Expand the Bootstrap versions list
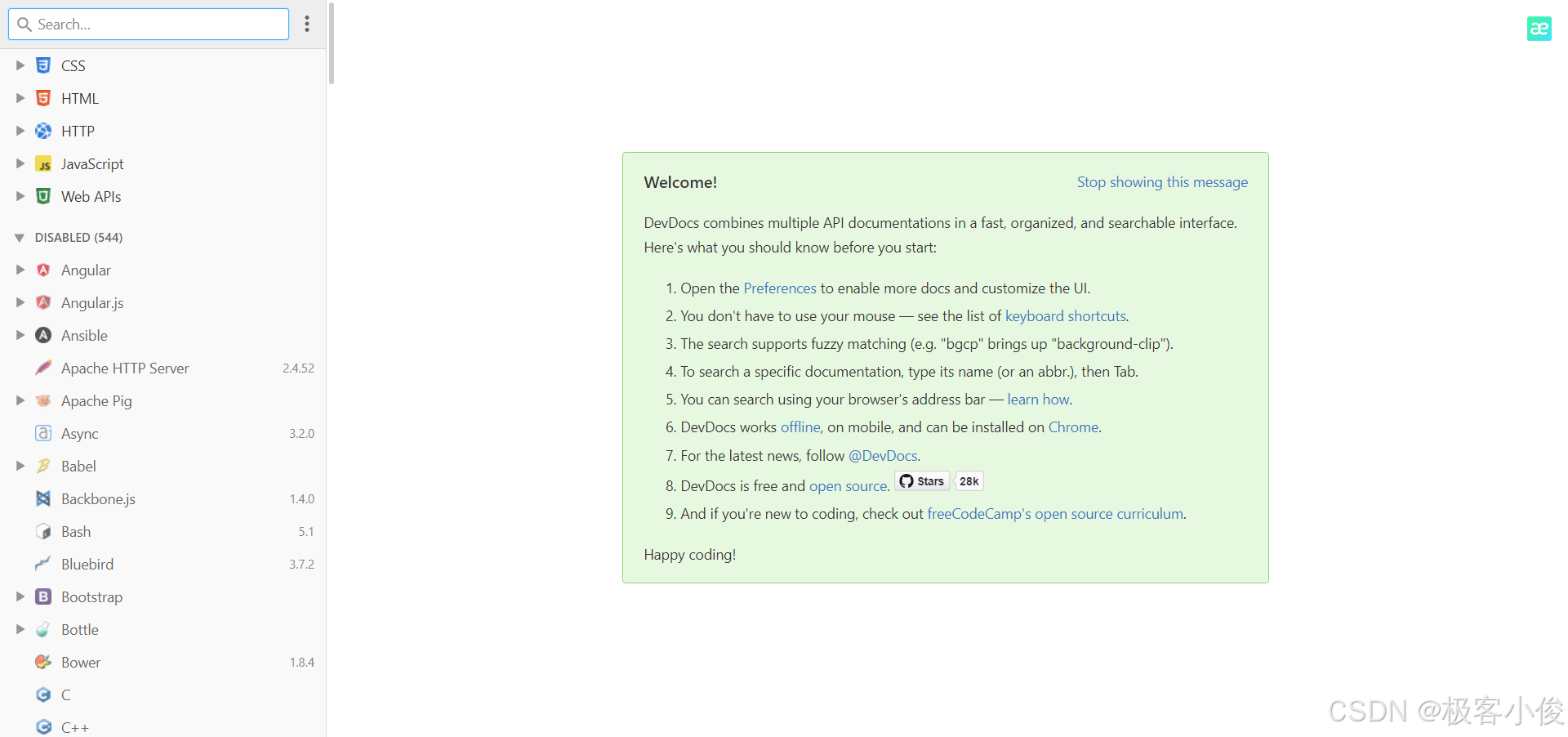This screenshot has height=737, width=1568. click(20, 596)
